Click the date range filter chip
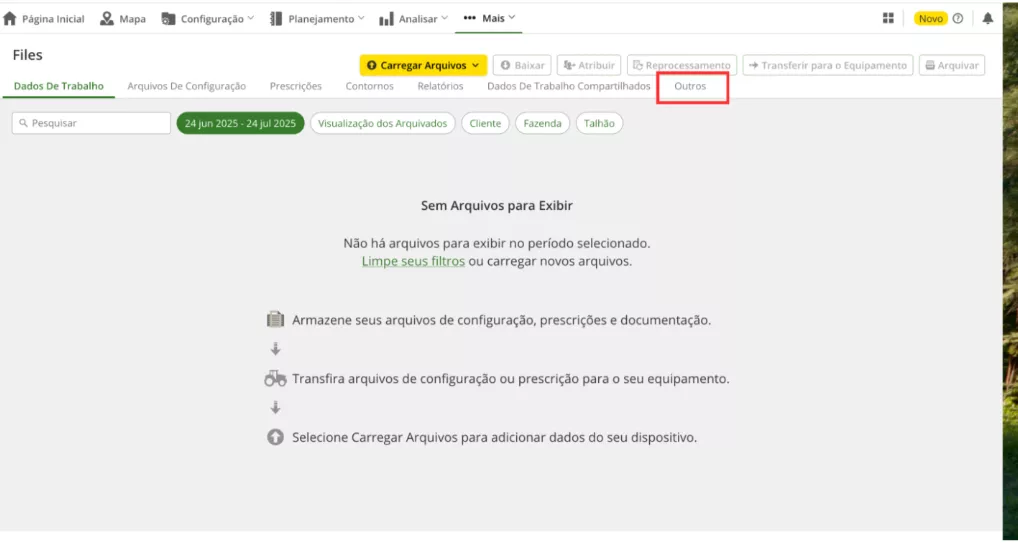 point(240,123)
